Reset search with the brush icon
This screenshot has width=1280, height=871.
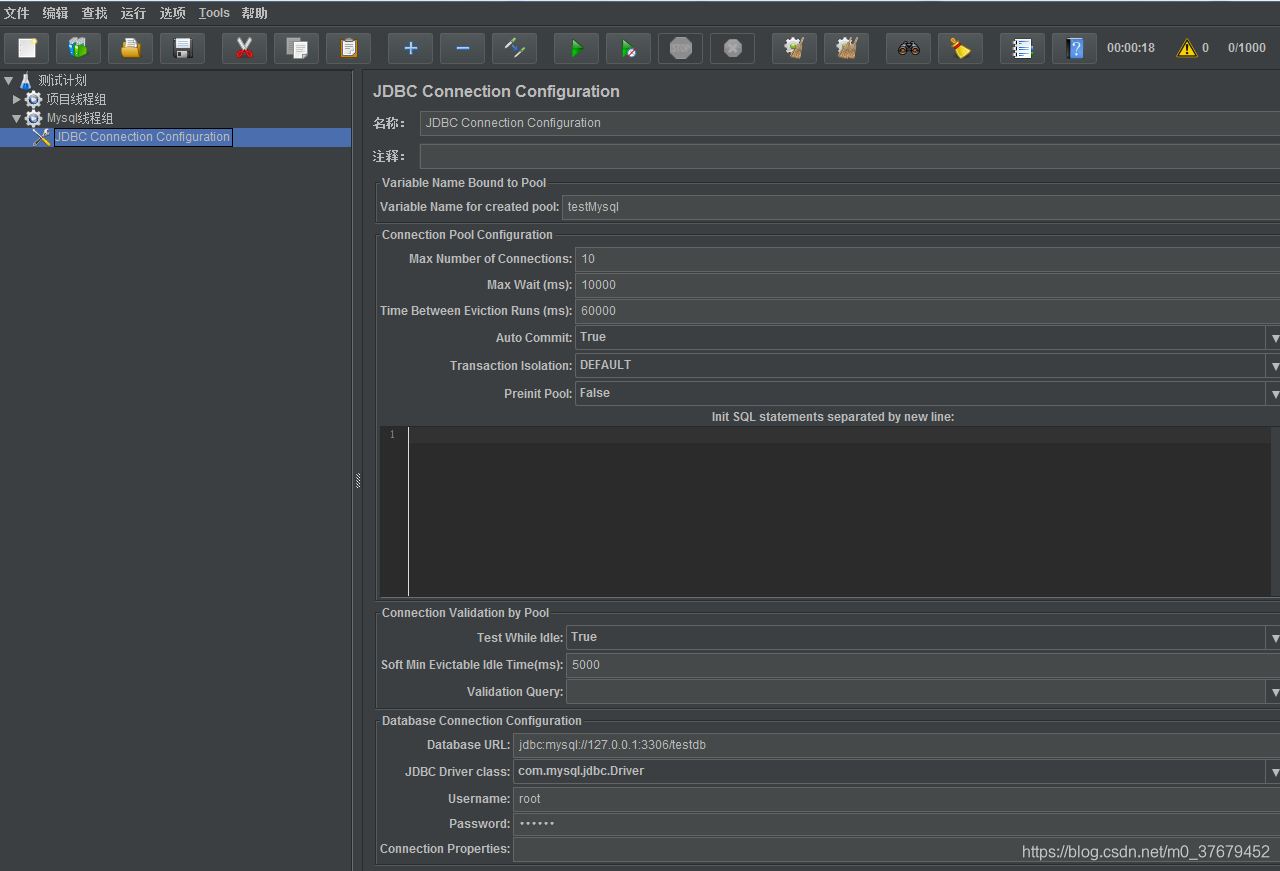pyautogui.click(x=960, y=48)
